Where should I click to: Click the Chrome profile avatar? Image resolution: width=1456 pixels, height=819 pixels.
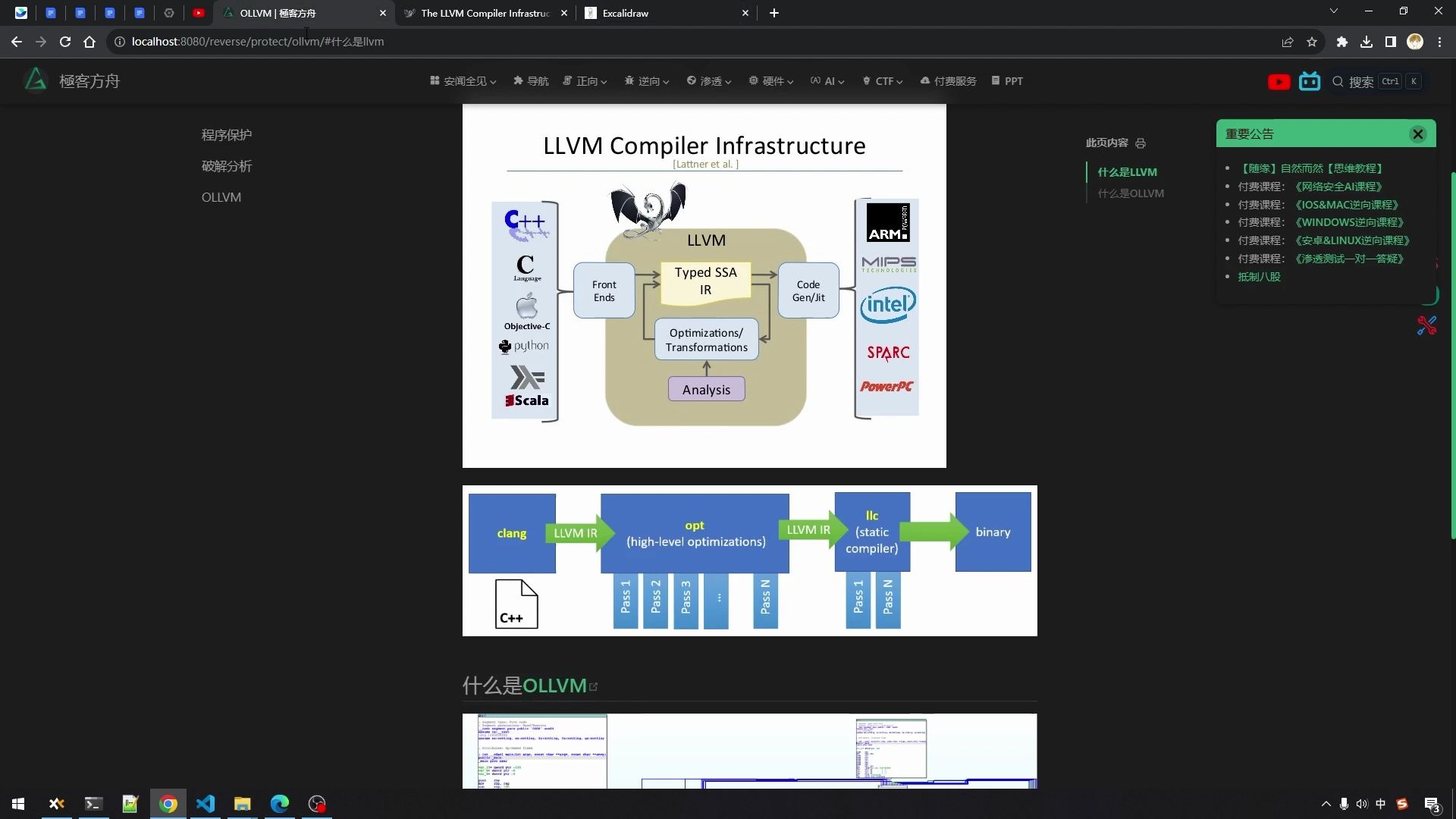tap(1415, 42)
